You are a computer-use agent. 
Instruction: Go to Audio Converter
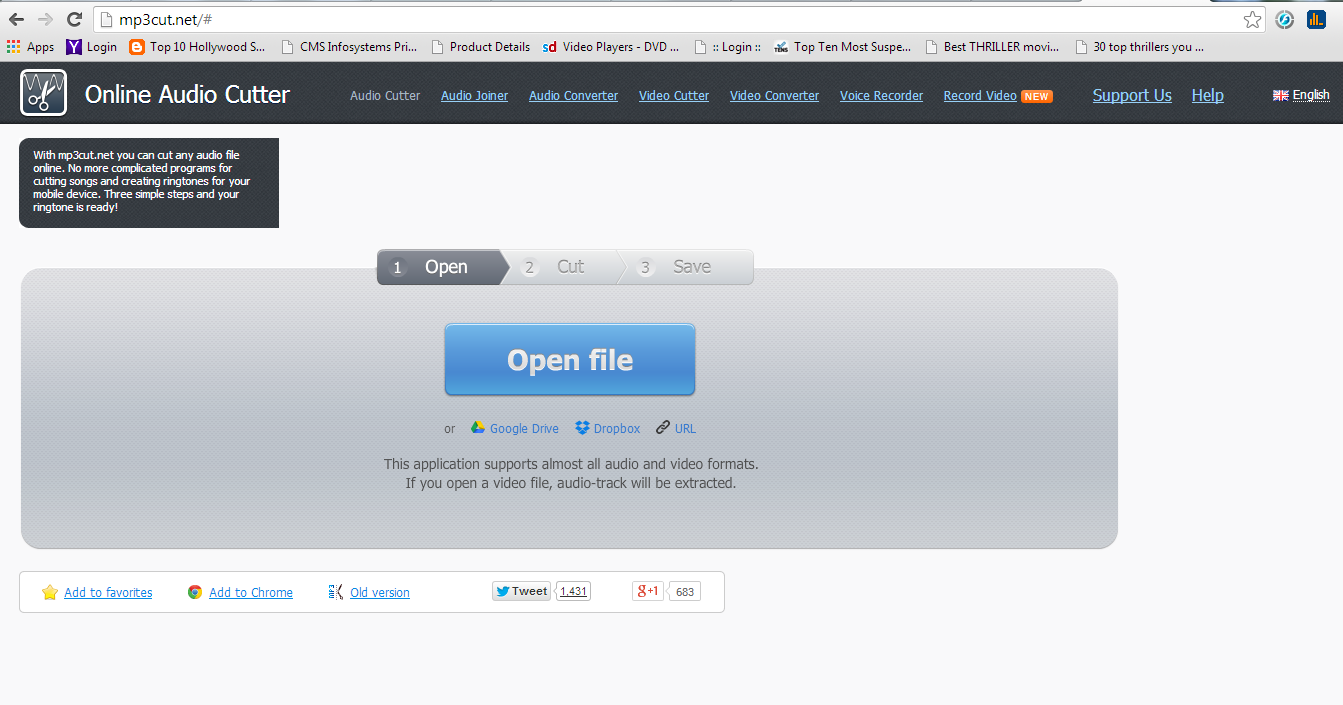click(x=573, y=96)
